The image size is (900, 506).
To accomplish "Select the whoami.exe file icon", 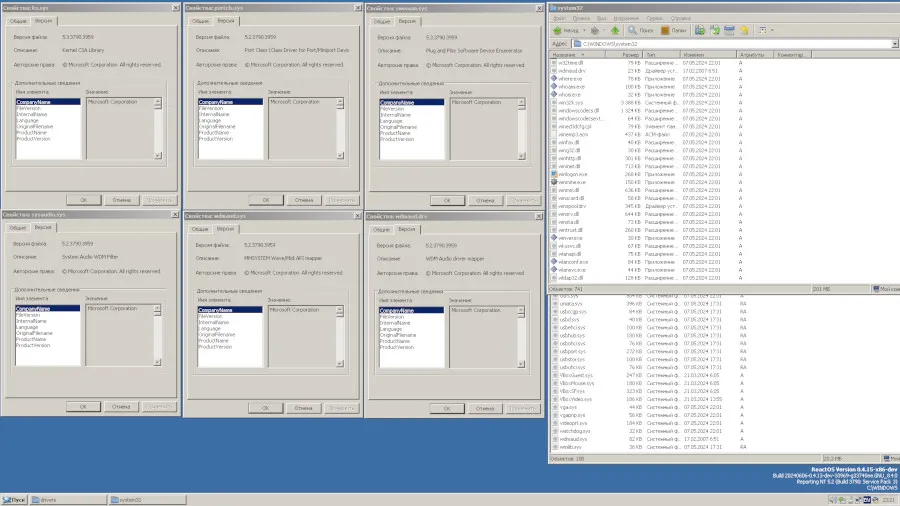I will [555, 86].
